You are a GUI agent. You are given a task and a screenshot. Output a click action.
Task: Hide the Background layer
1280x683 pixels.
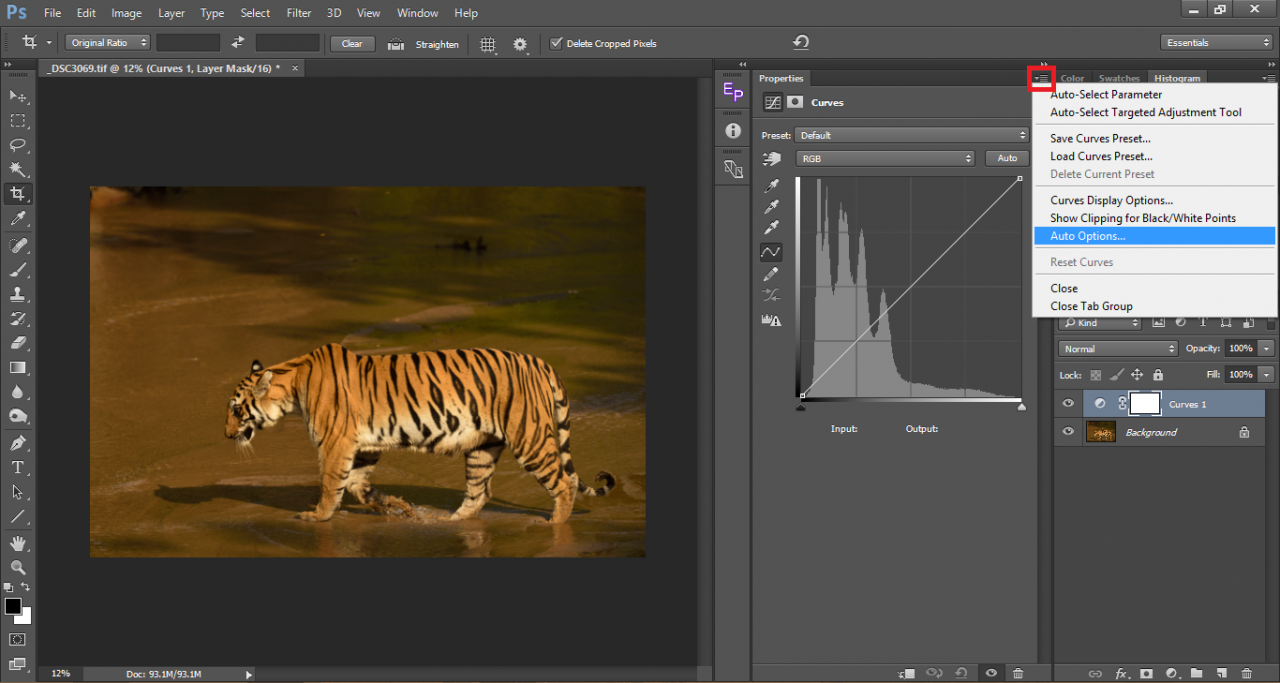pos(1068,432)
